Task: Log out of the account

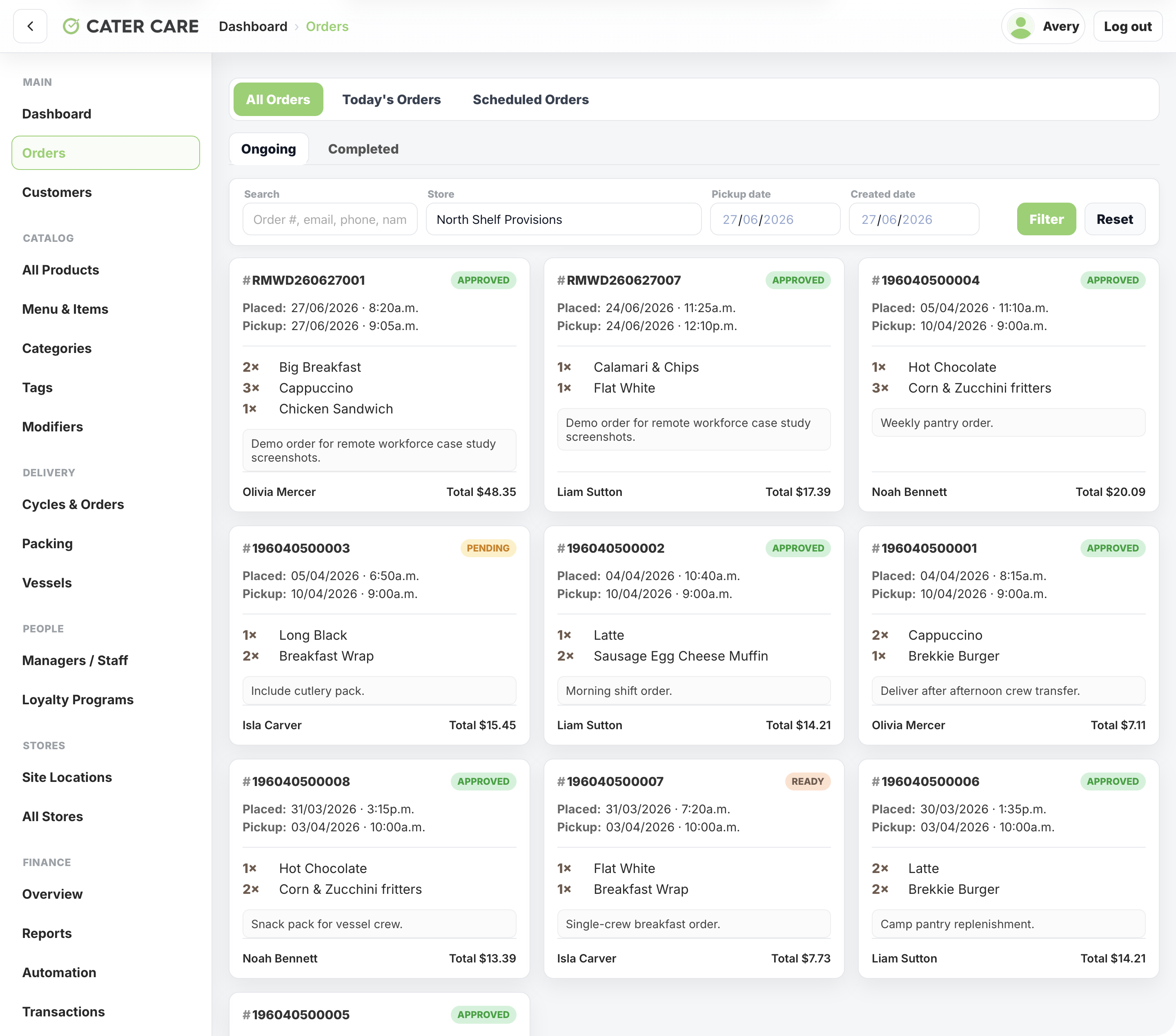Action: point(1127,27)
